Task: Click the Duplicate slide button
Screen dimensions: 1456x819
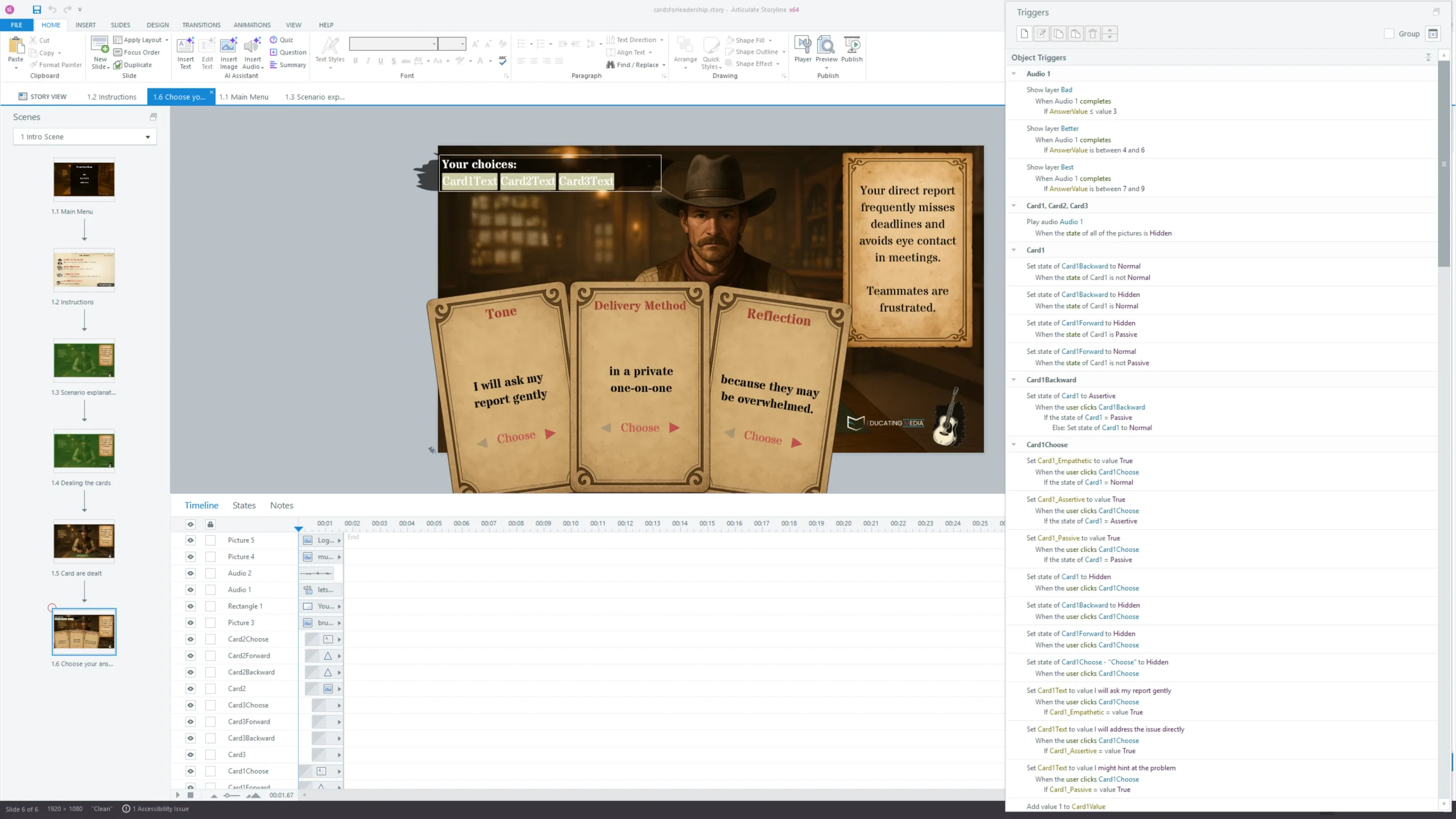Action: (133, 65)
